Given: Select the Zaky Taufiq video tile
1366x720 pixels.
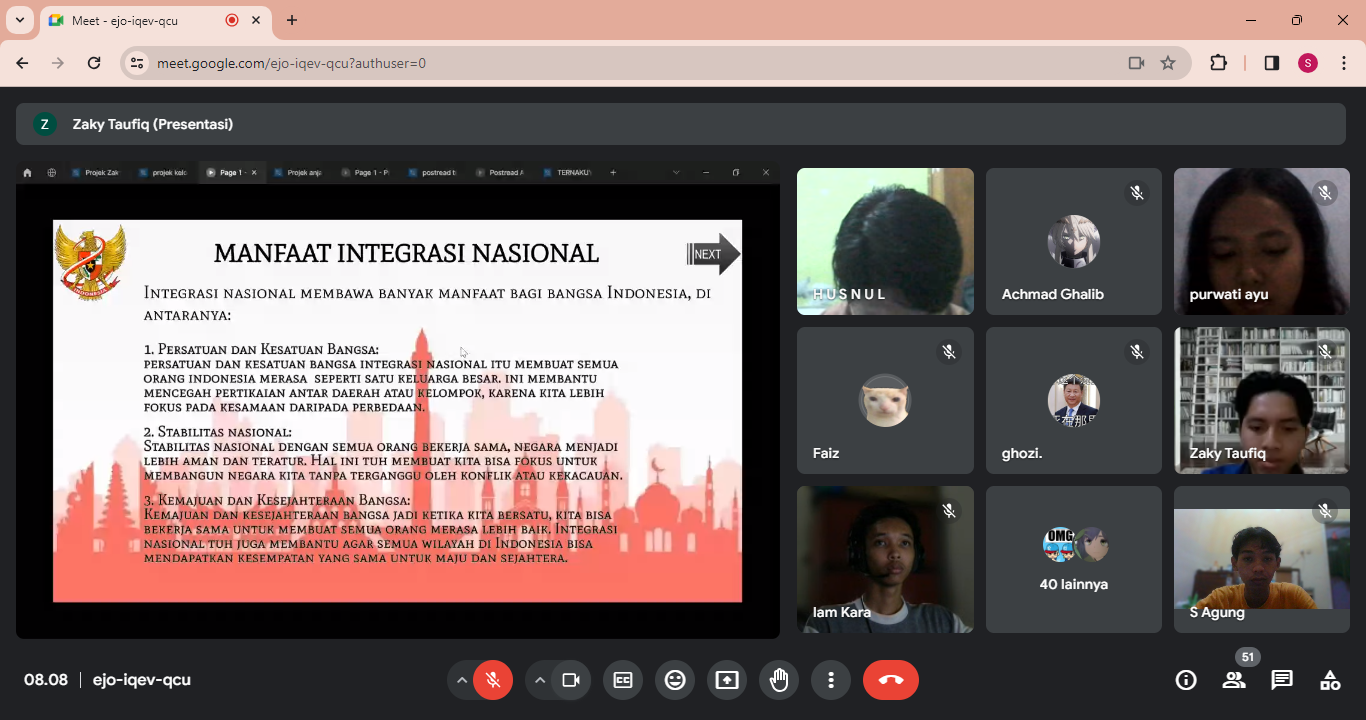Looking at the screenshot, I should click(1261, 400).
